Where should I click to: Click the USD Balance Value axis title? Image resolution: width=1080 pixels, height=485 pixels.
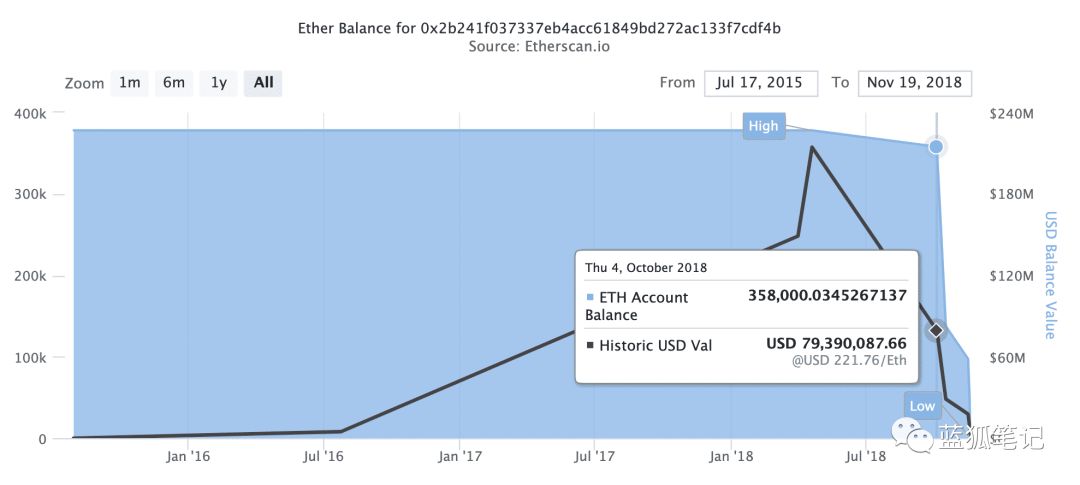(x=1050, y=275)
